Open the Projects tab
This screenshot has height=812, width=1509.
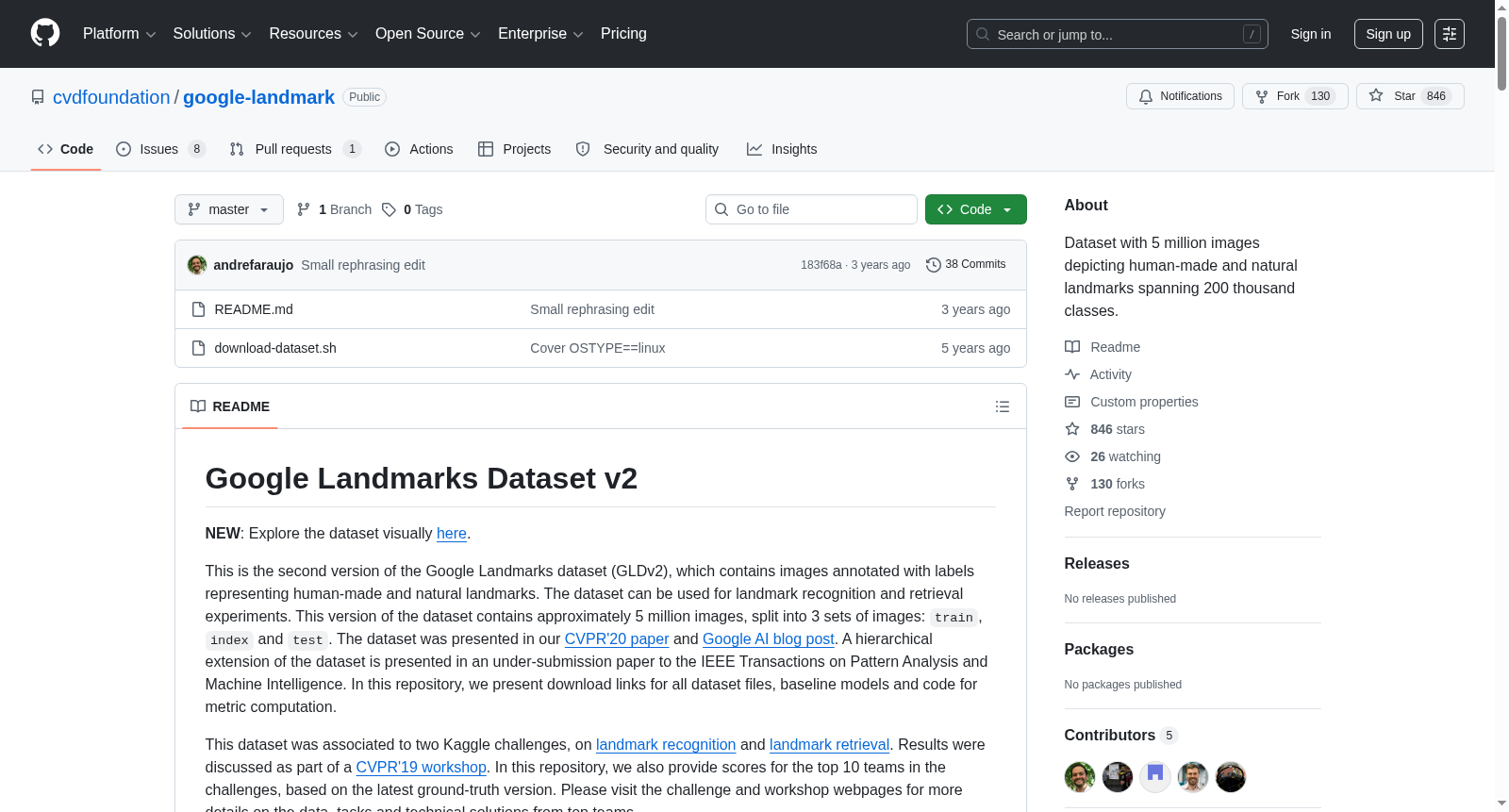tap(515, 149)
